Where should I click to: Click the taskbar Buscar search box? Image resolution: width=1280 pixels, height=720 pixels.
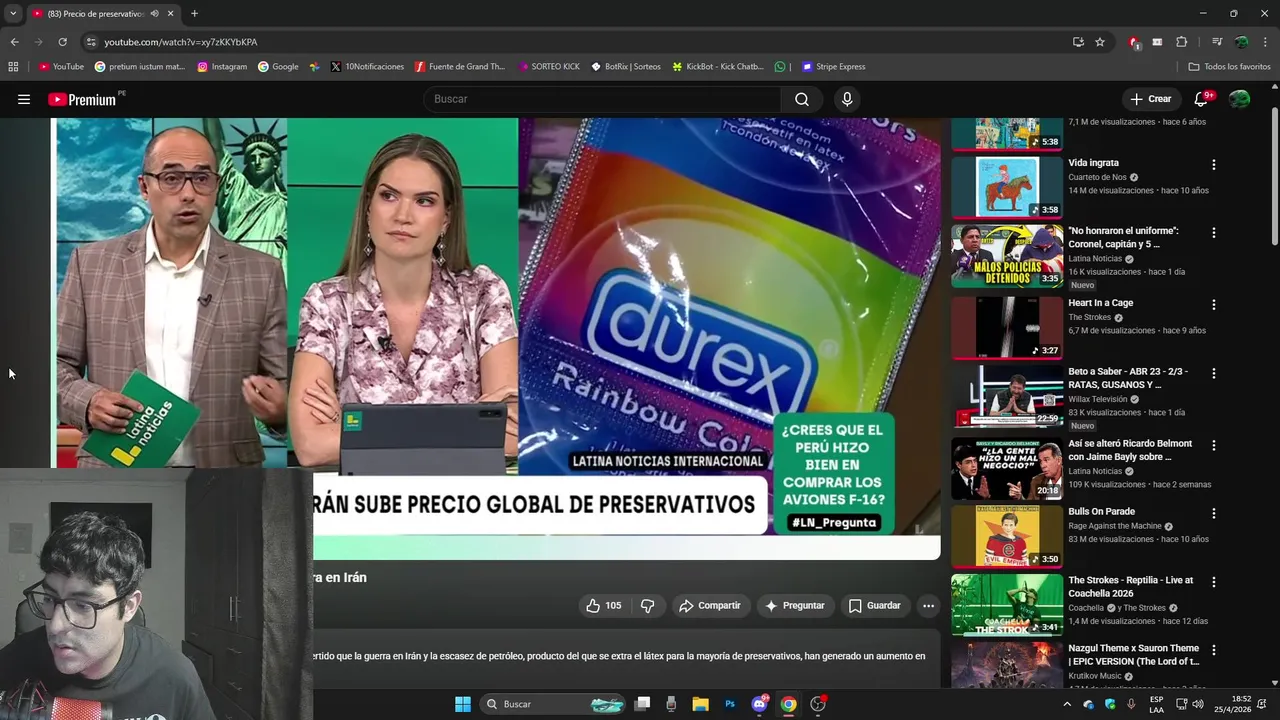pos(553,704)
